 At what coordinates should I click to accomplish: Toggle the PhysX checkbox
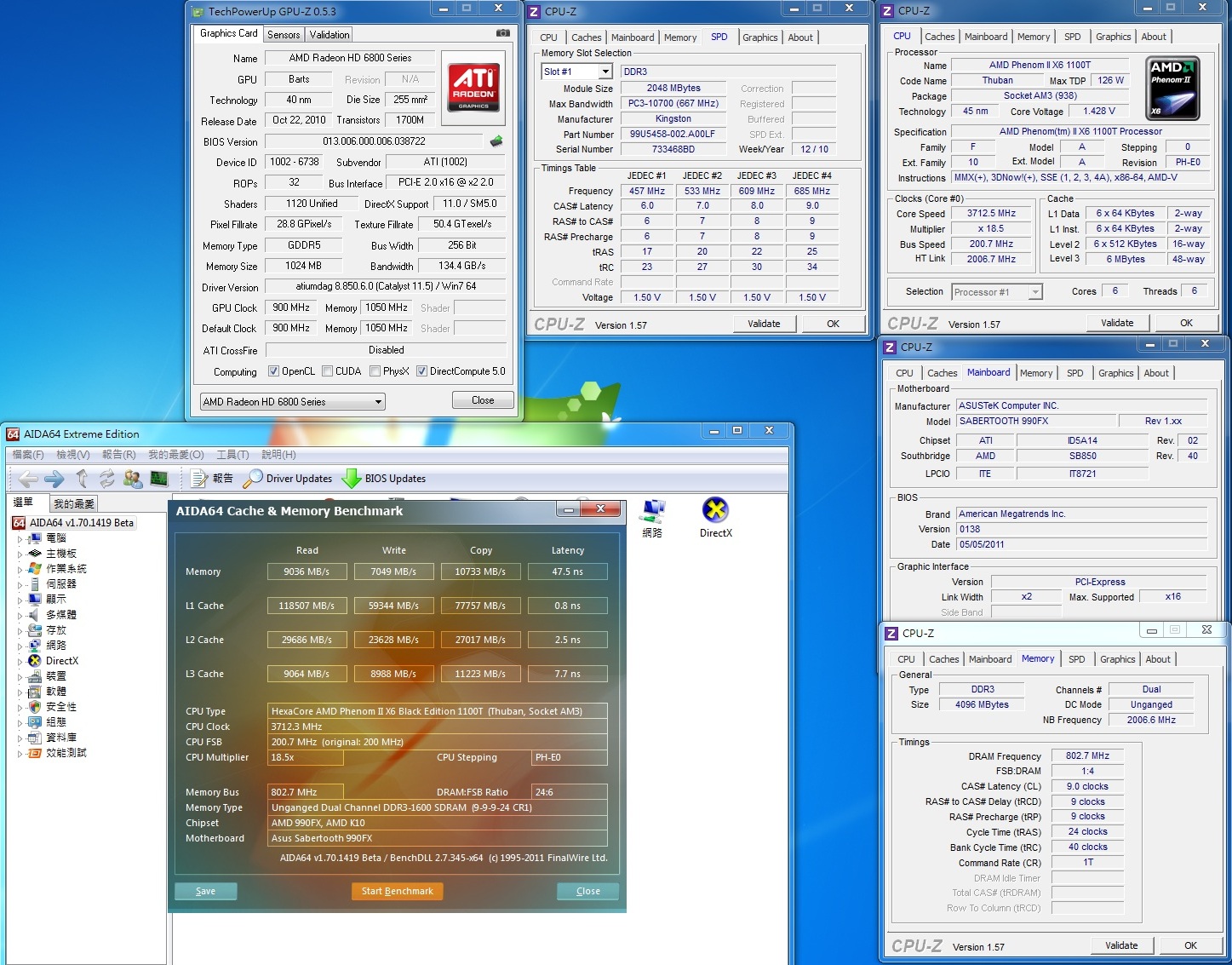coord(375,371)
